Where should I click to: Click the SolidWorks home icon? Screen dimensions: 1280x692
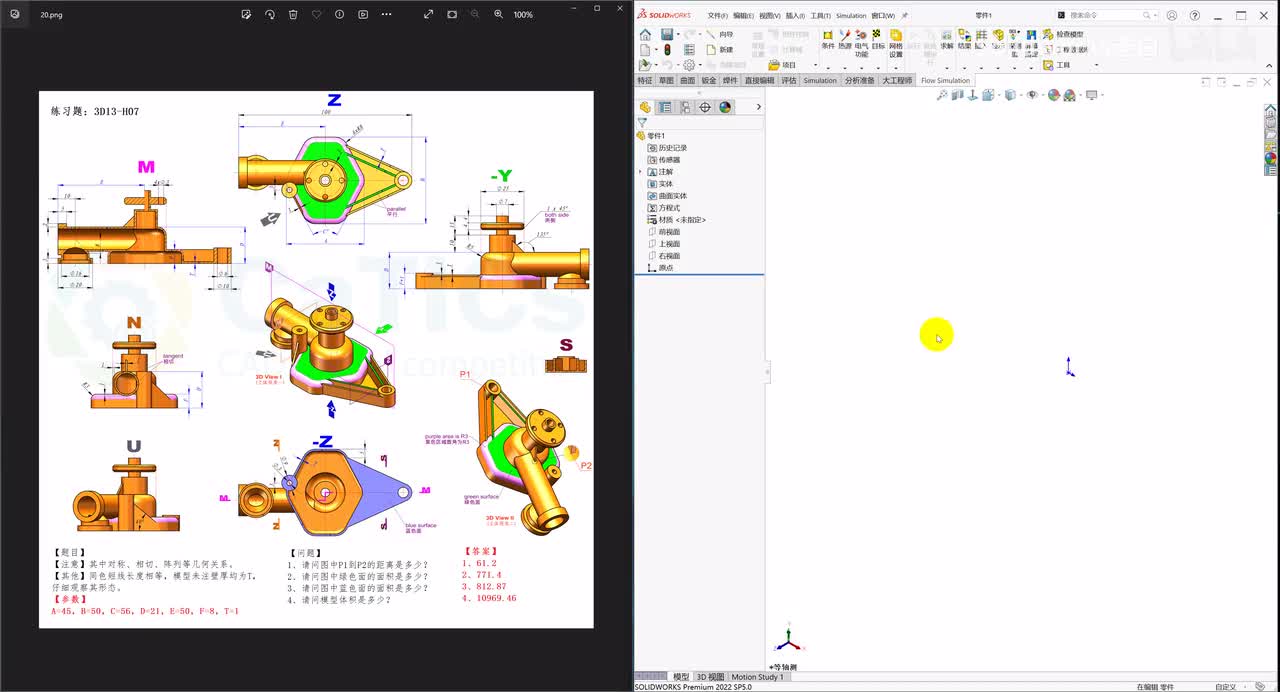pyautogui.click(x=645, y=35)
